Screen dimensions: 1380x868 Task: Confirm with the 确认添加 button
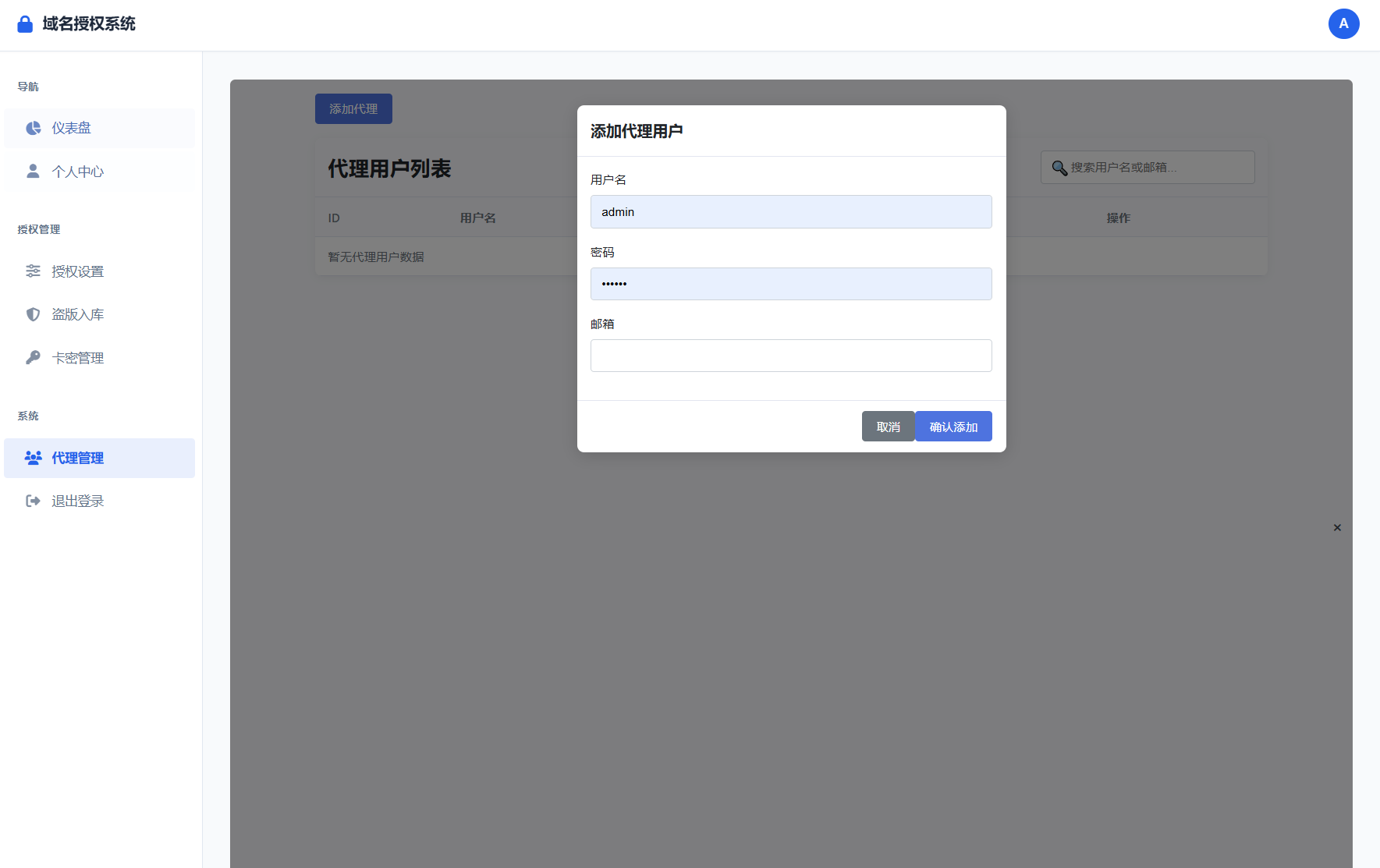click(x=953, y=427)
